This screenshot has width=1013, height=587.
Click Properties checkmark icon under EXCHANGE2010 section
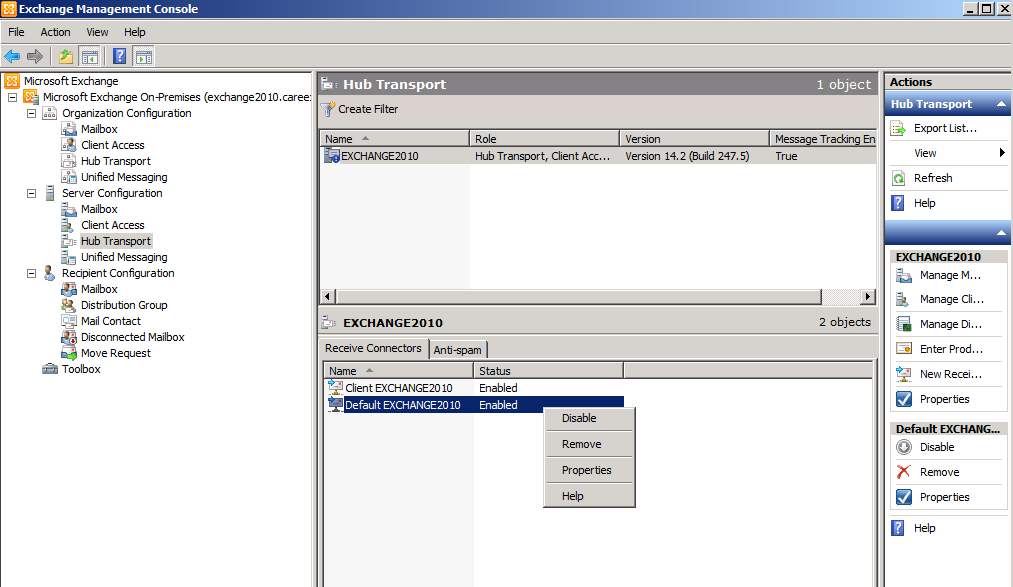click(x=904, y=399)
